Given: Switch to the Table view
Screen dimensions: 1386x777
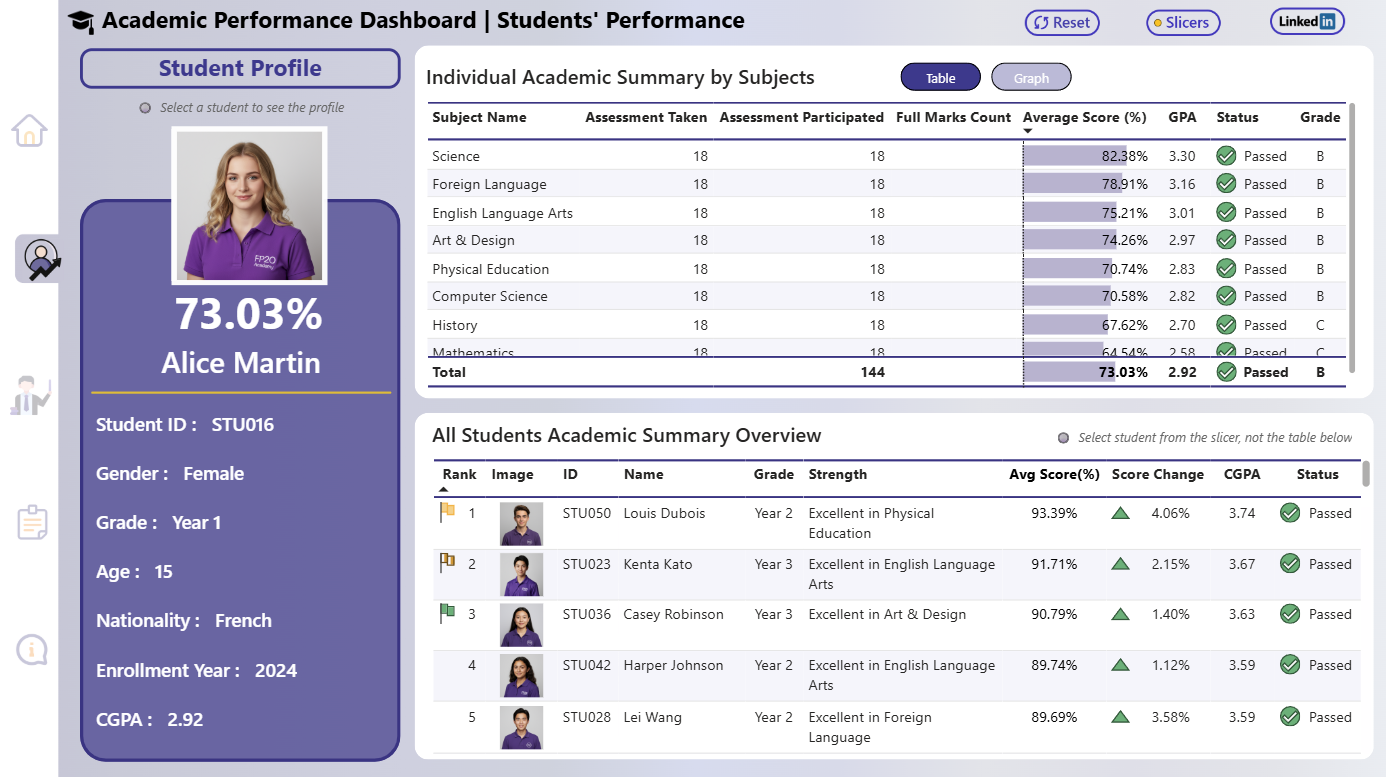Looking at the screenshot, I should tap(940, 78).
